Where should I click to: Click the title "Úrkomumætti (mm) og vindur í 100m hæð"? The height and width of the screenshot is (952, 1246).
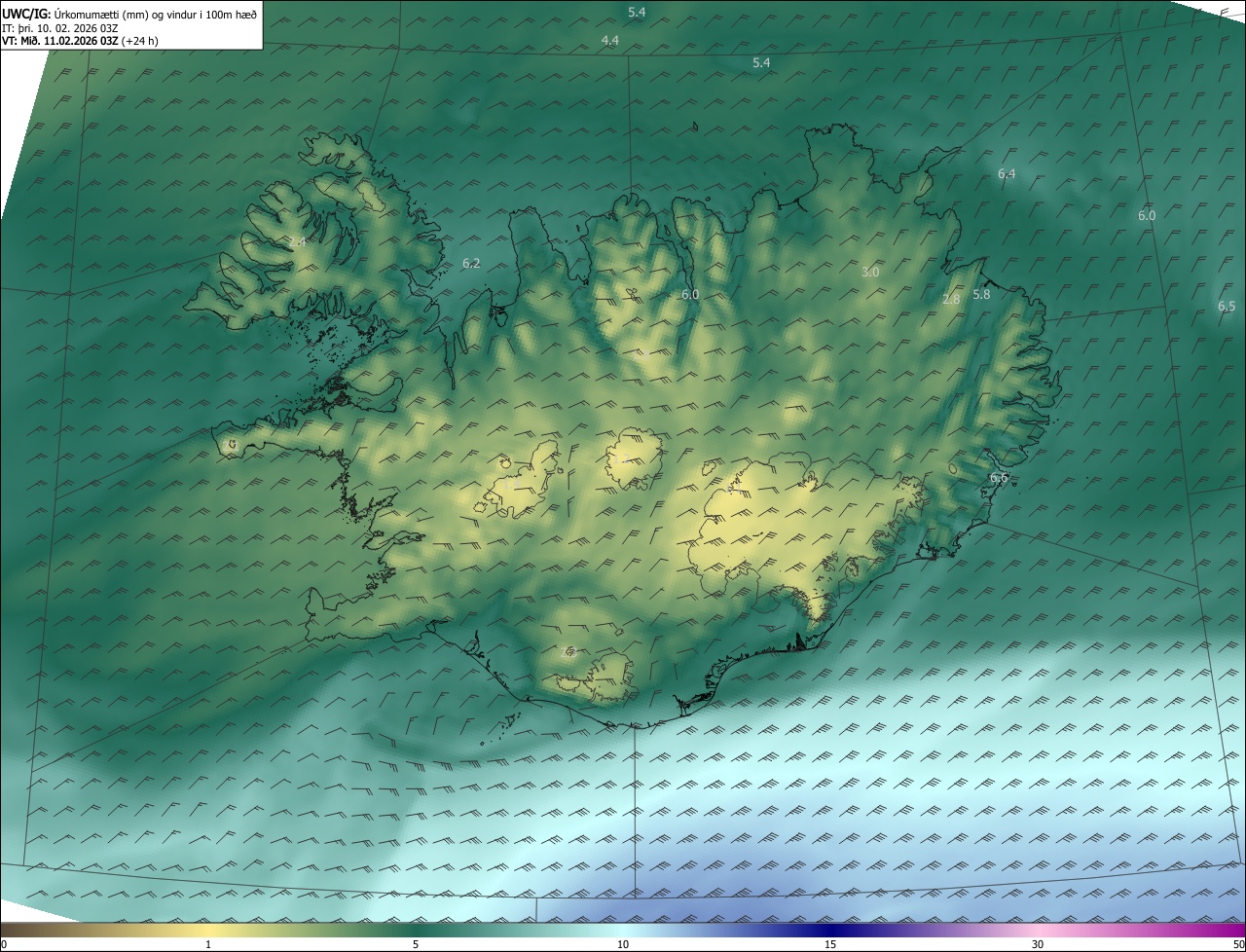[156, 14]
